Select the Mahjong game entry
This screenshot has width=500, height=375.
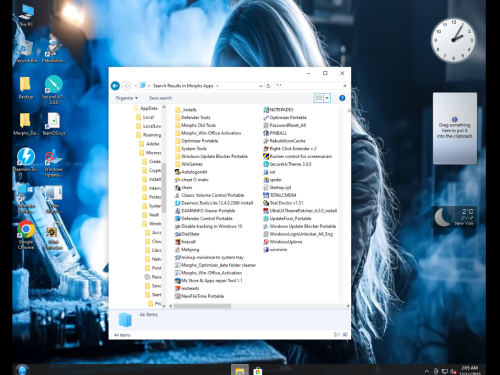click(187, 249)
